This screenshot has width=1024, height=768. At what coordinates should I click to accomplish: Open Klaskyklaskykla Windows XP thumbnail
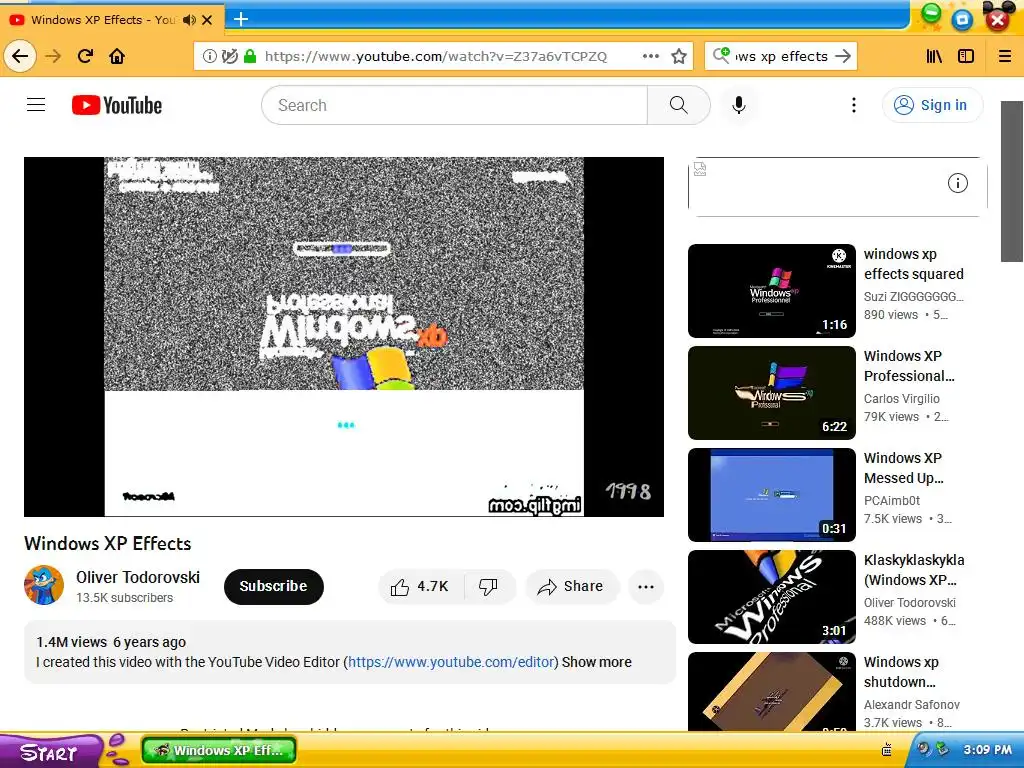pyautogui.click(x=771, y=596)
